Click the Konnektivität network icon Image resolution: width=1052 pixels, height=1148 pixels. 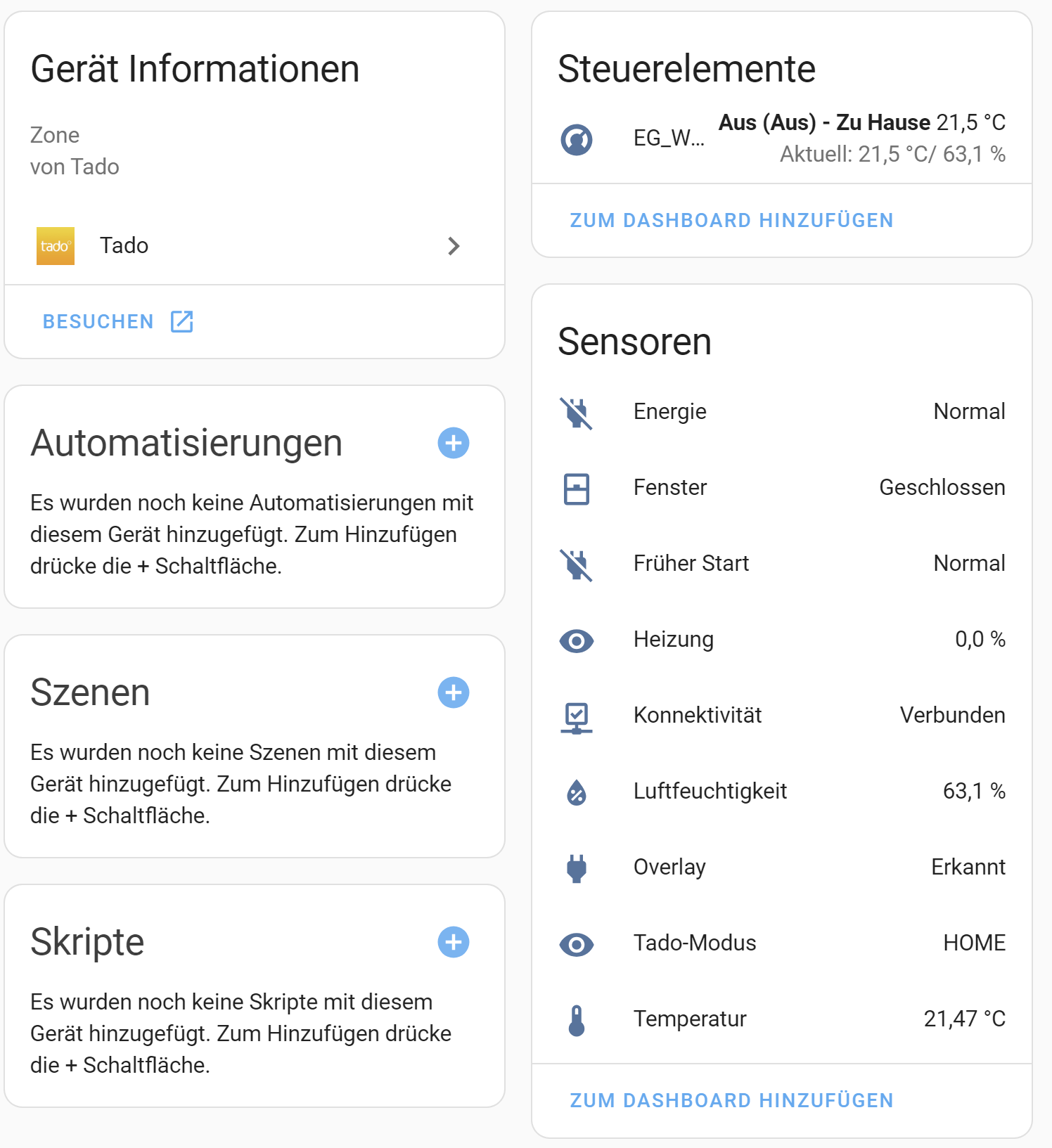(x=577, y=717)
